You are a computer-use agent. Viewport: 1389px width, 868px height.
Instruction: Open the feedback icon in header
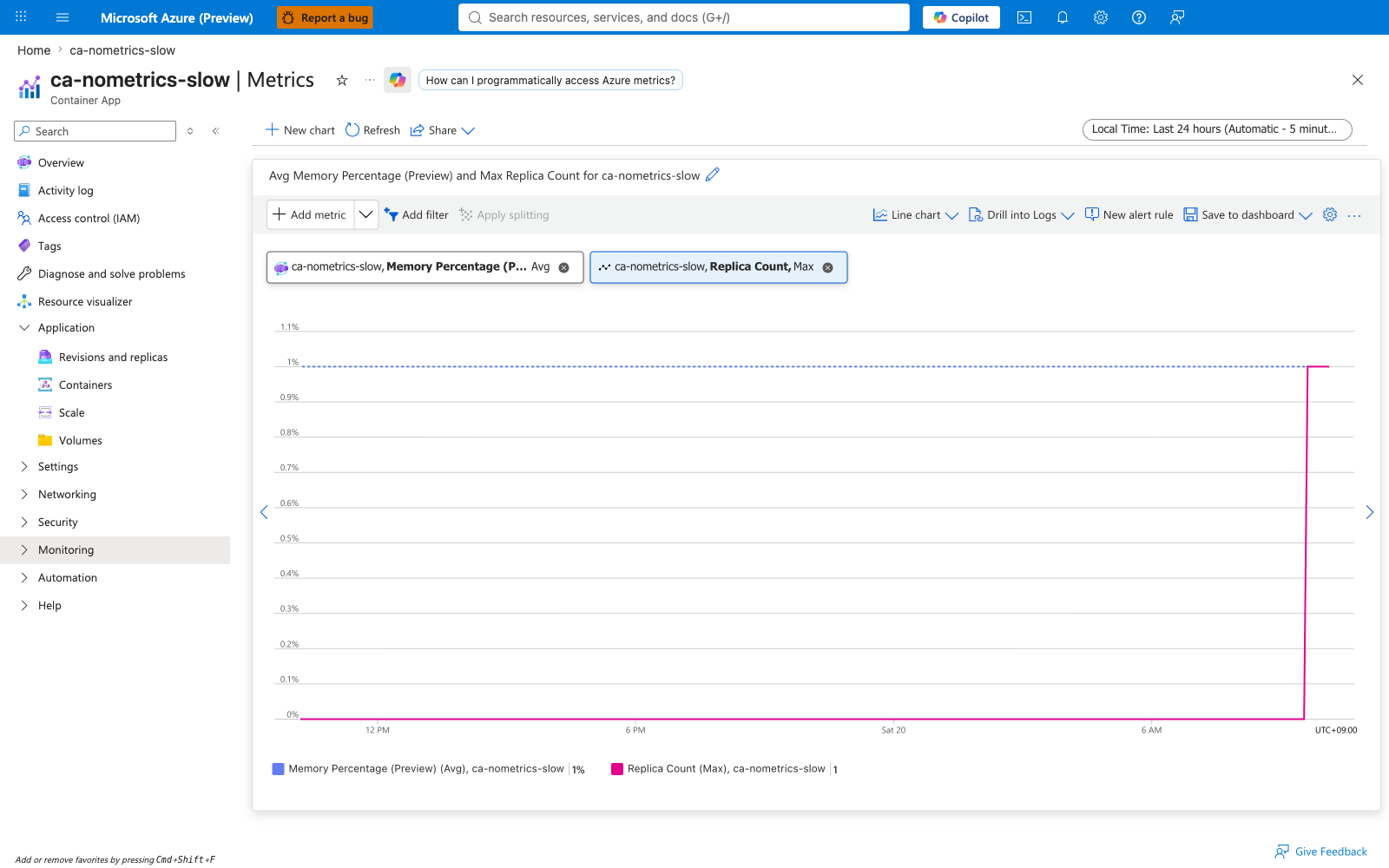[1177, 17]
